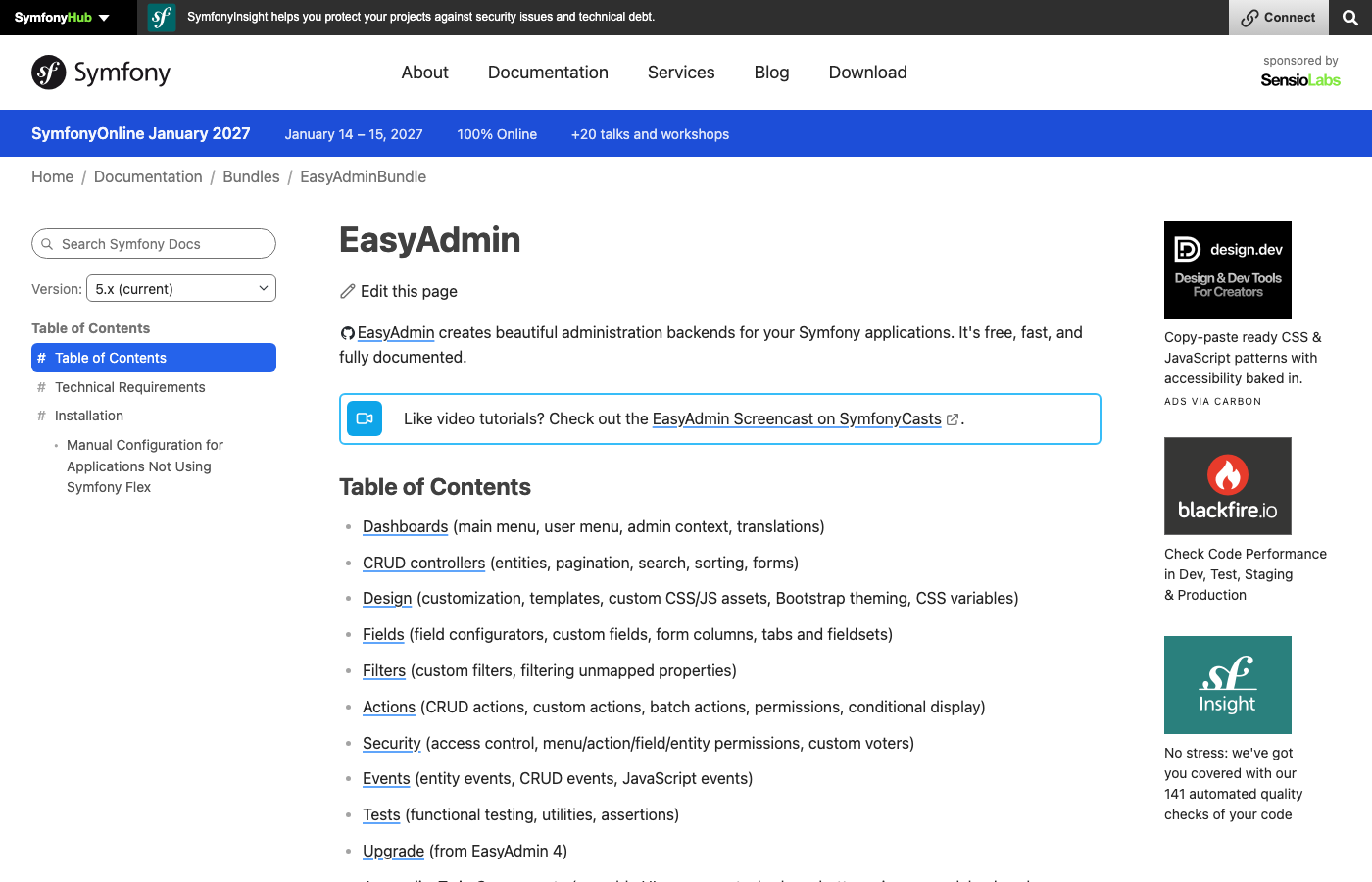
Task: Open the Fields docs link
Action: coord(383,634)
